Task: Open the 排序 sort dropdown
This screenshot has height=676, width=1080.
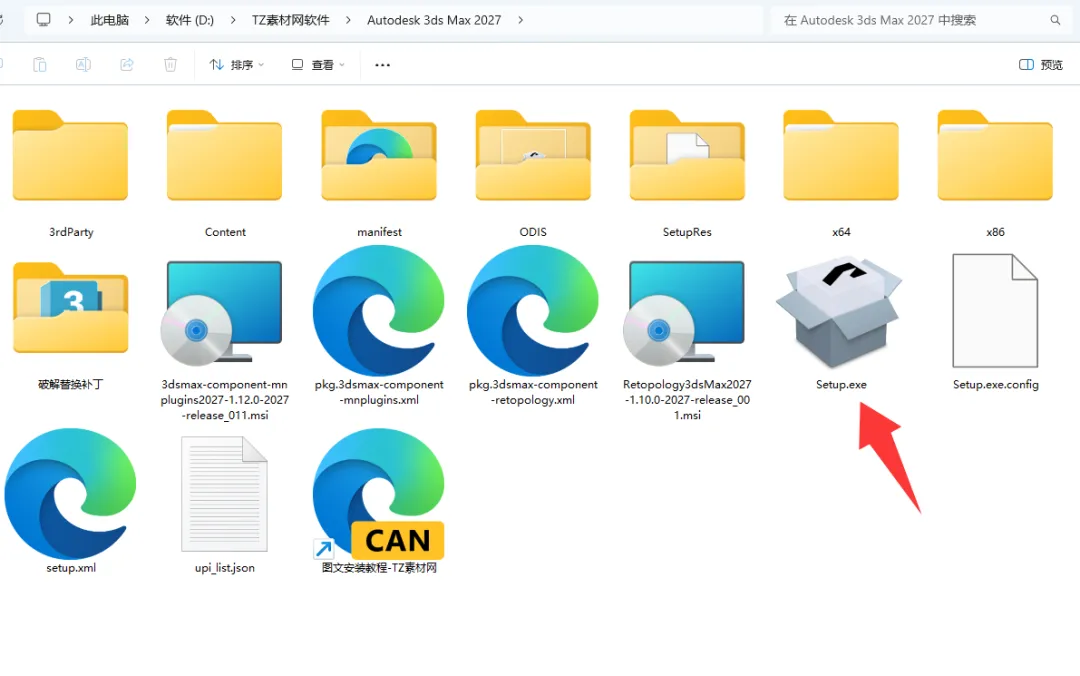Action: coord(237,65)
